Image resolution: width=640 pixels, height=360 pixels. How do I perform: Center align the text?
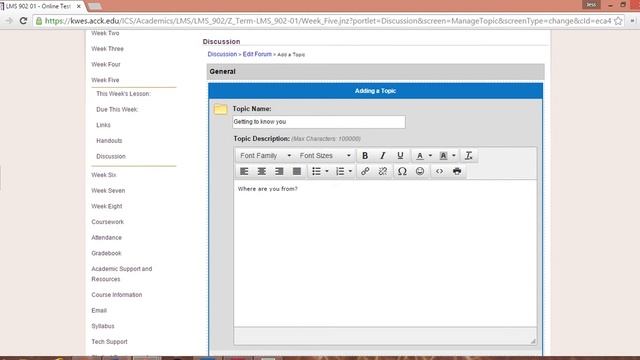262,171
